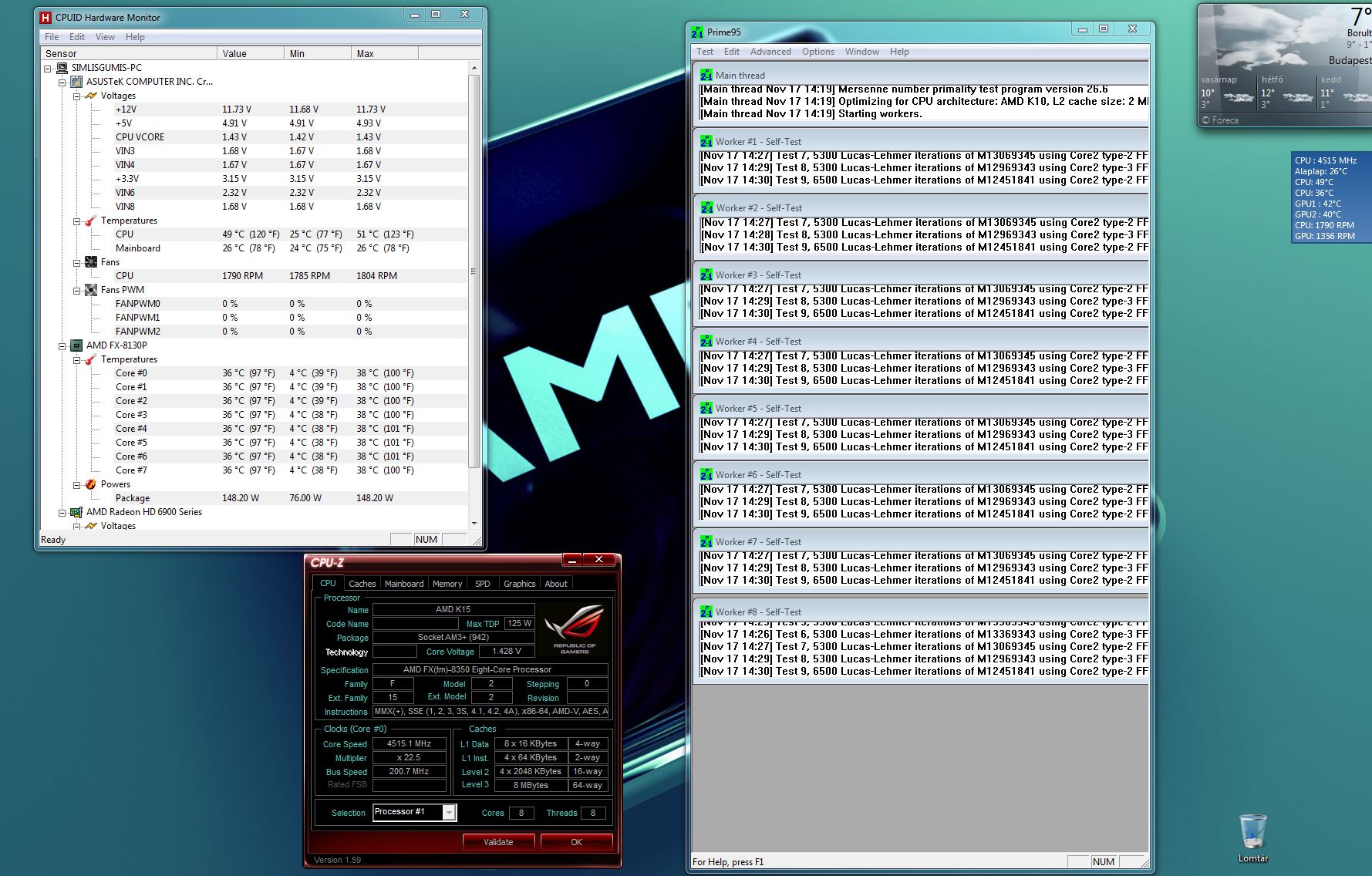Open the View menu in Hardware Monitor
Viewport: 1372px width, 876px height.
point(105,37)
